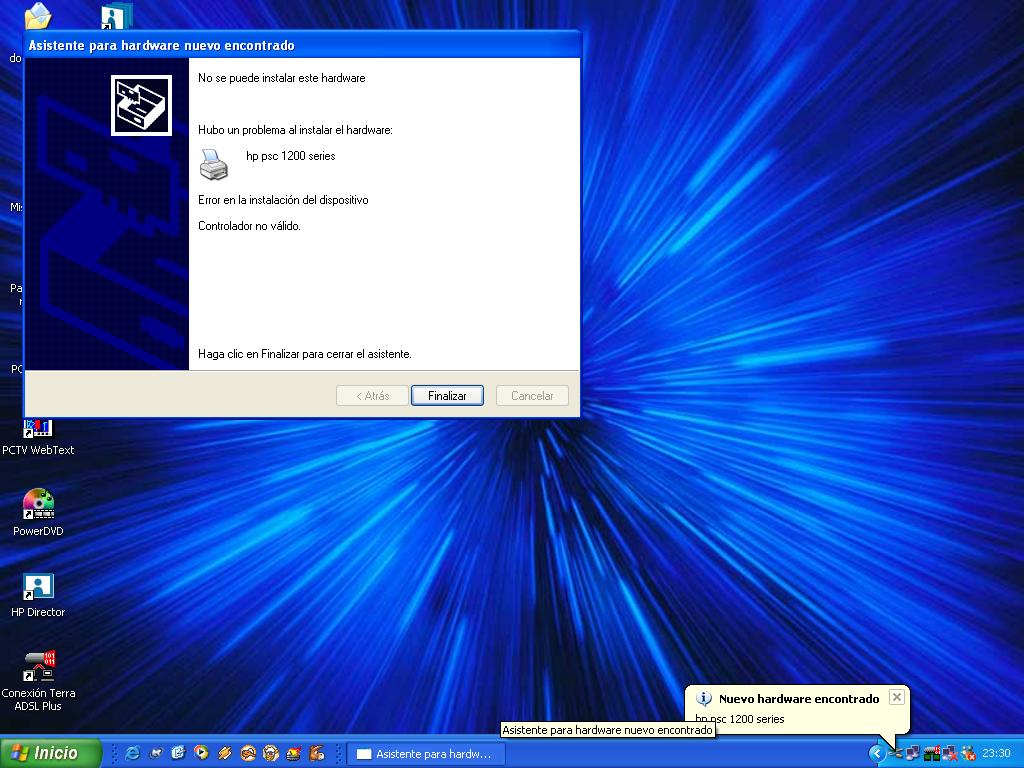Screen dimensions: 1024x768
Task: Select Conexión Terra ADSL Plus shortcut
Action: tap(38, 681)
